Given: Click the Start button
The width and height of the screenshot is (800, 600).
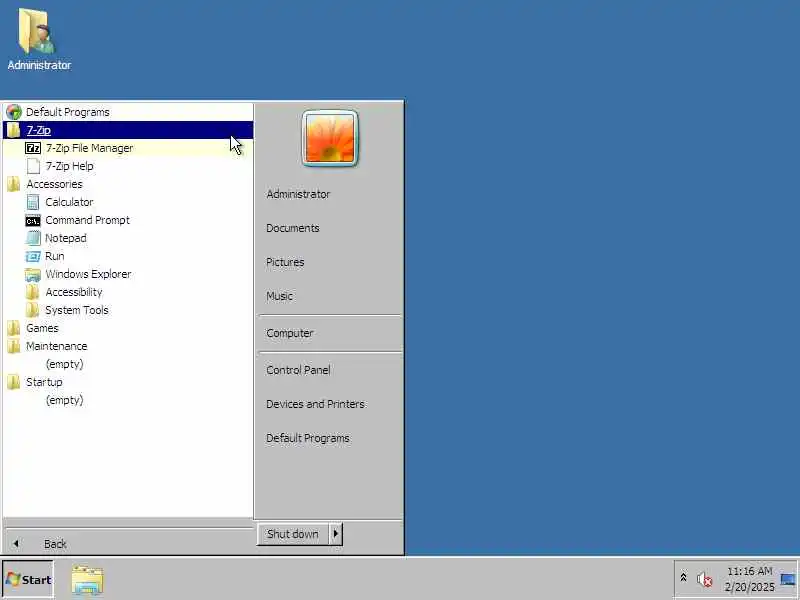Looking at the screenshot, I should coord(28,580).
